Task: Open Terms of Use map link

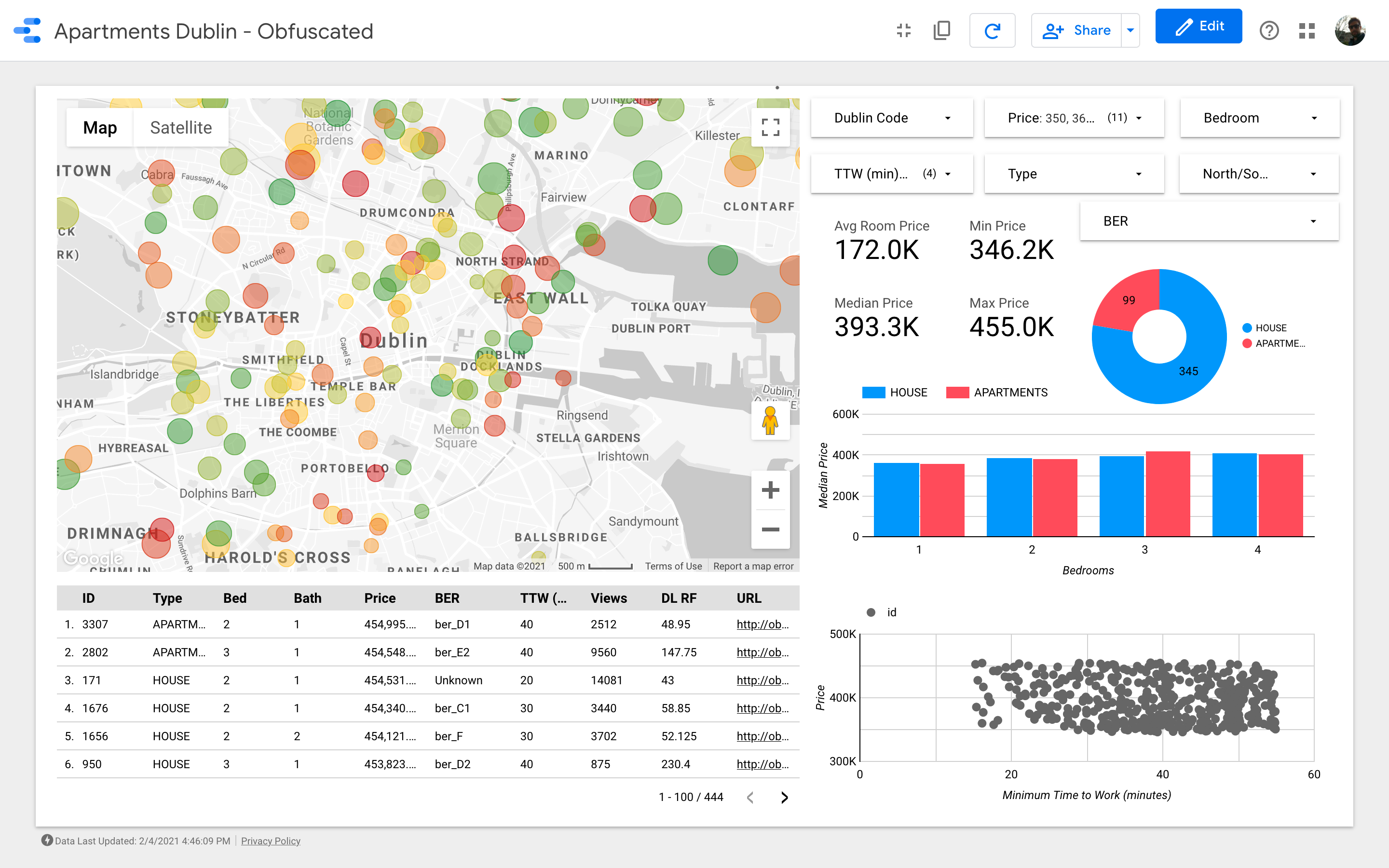Action: click(673, 566)
